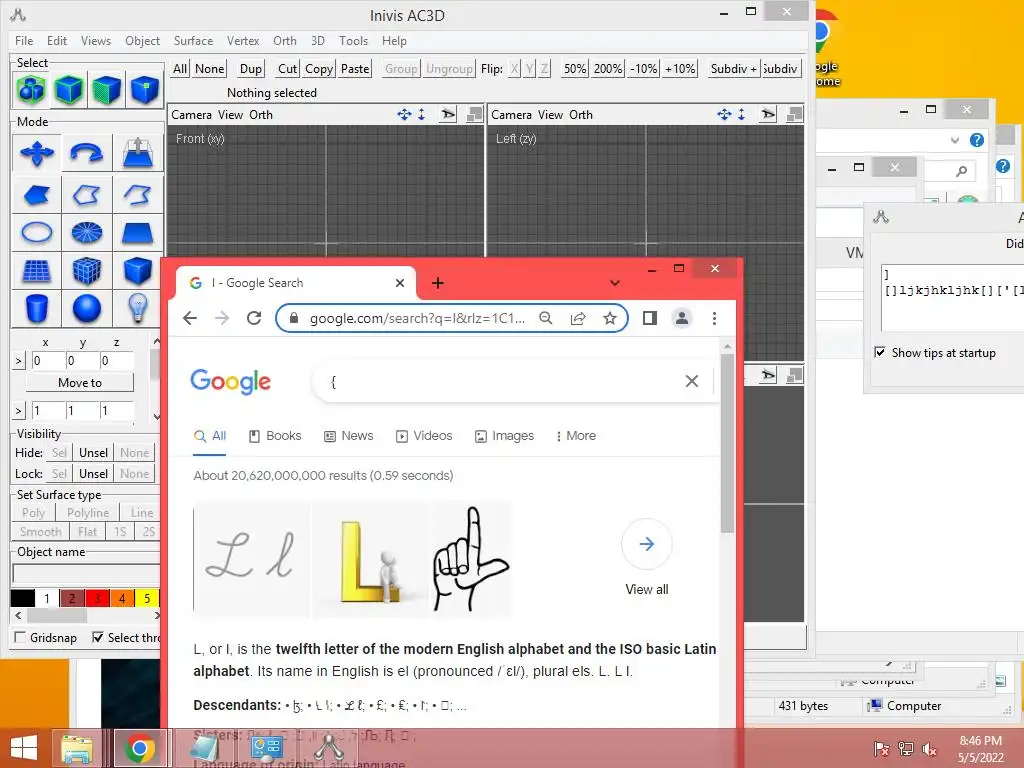Pick the black palette swatch
The image size is (1024, 768).
pos(23,598)
